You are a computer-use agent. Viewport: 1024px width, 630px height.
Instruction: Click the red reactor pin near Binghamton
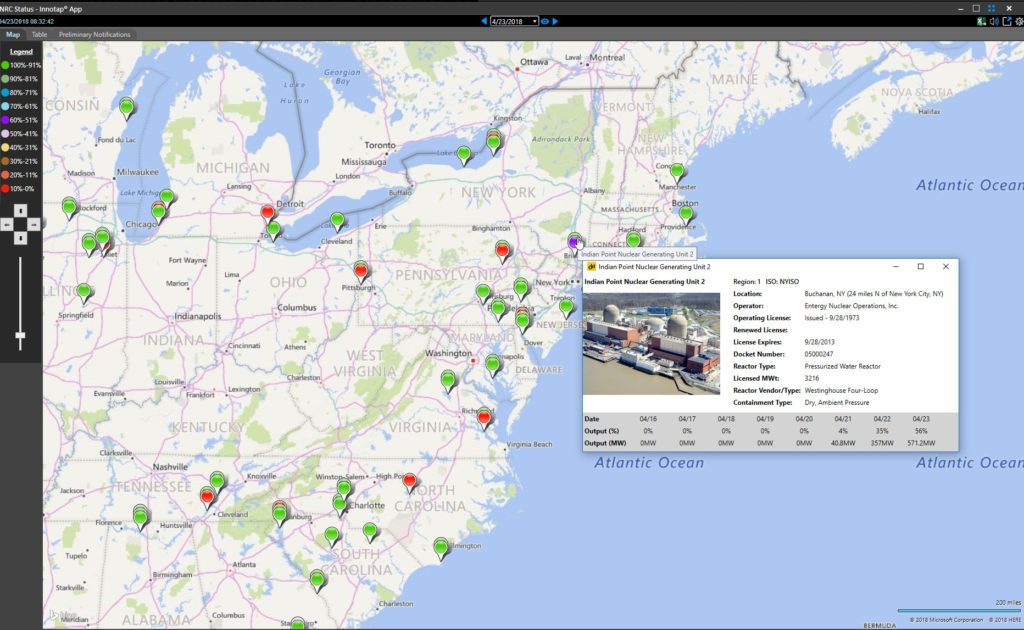pos(502,250)
